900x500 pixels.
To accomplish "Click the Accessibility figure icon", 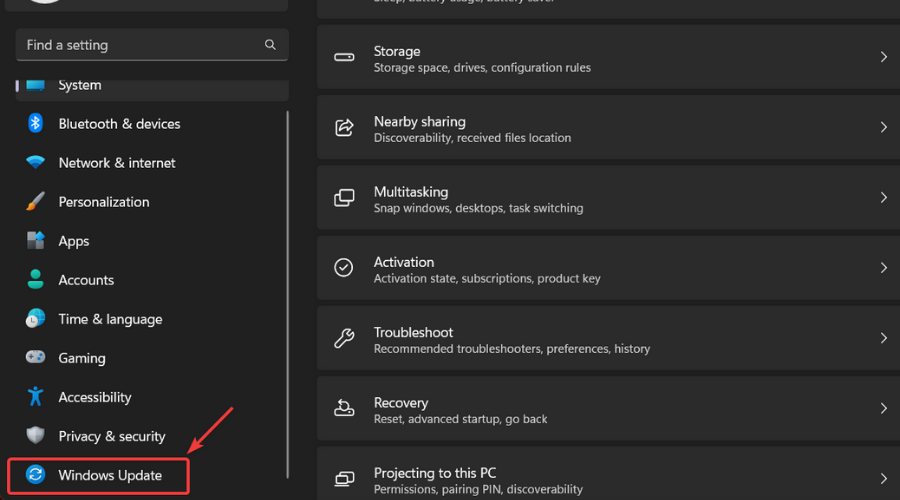I will click(x=36, y=397).
